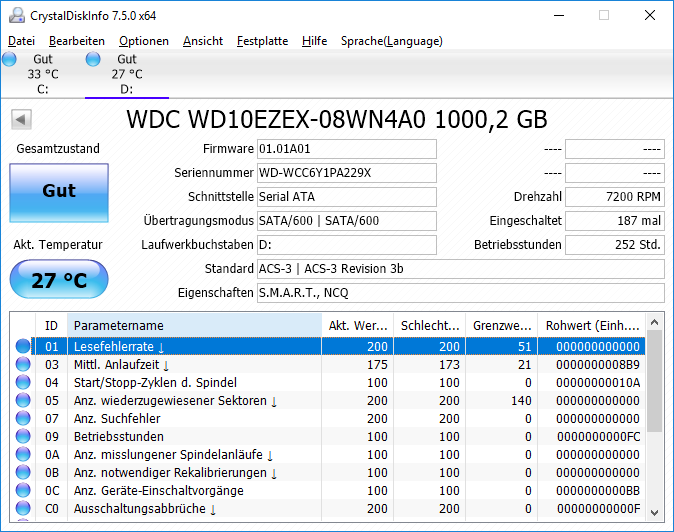Click the Grenzwe... column header
674x532 pixels.
(502, 326)
